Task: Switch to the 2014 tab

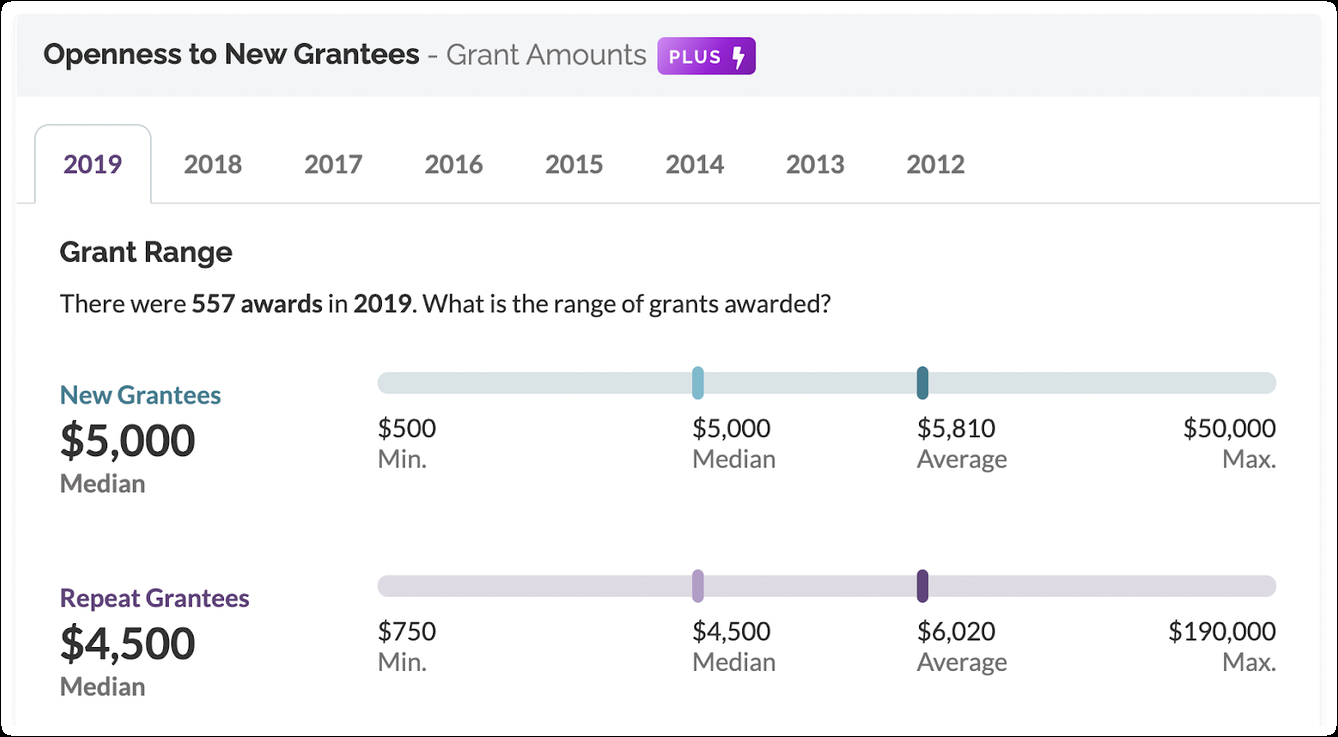Action: point(695,163)
